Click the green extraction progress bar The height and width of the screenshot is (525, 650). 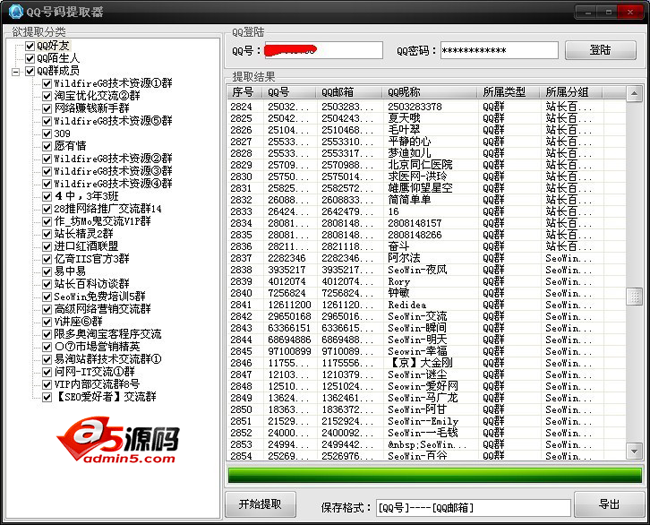(434, 475)
